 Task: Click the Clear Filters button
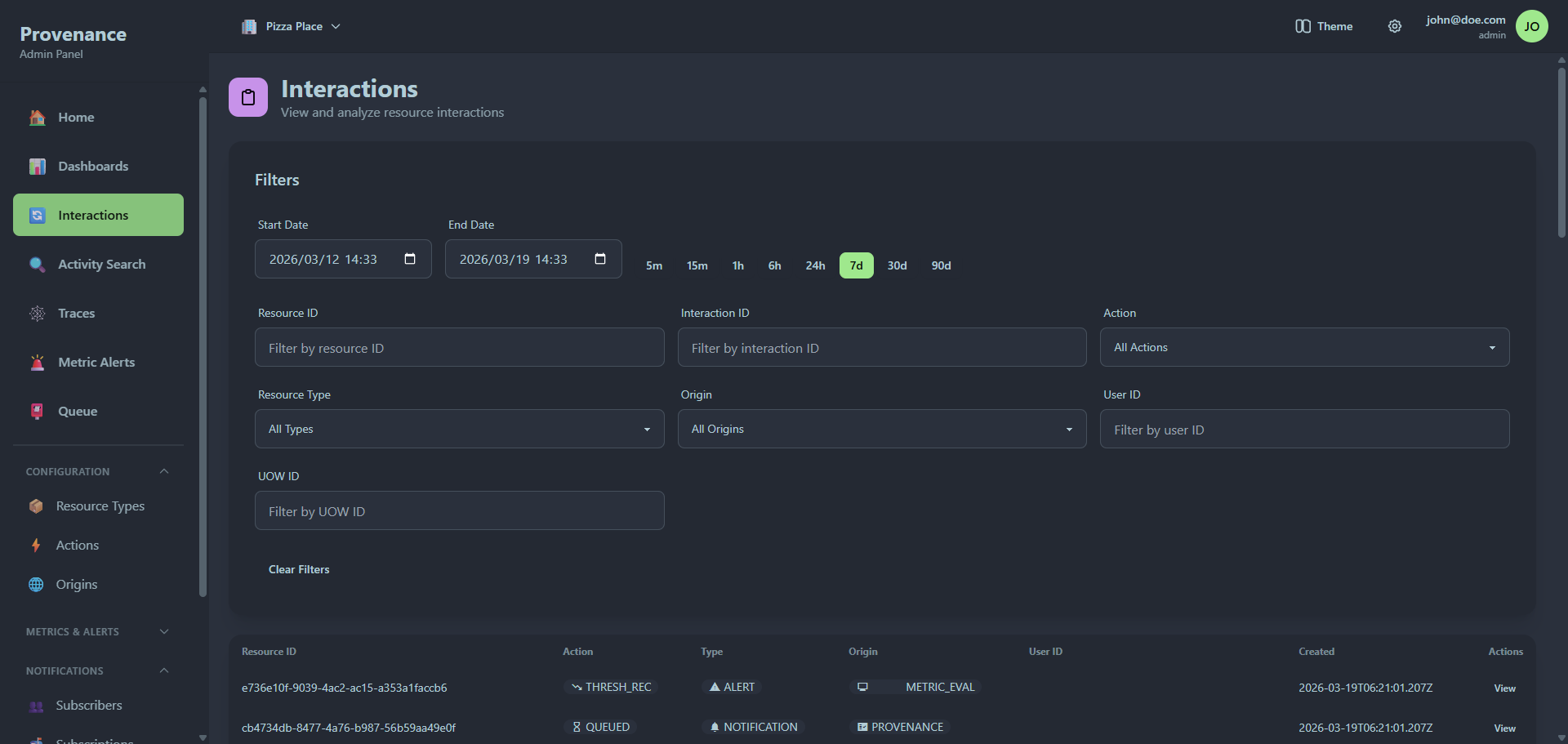tap(299, 569)
